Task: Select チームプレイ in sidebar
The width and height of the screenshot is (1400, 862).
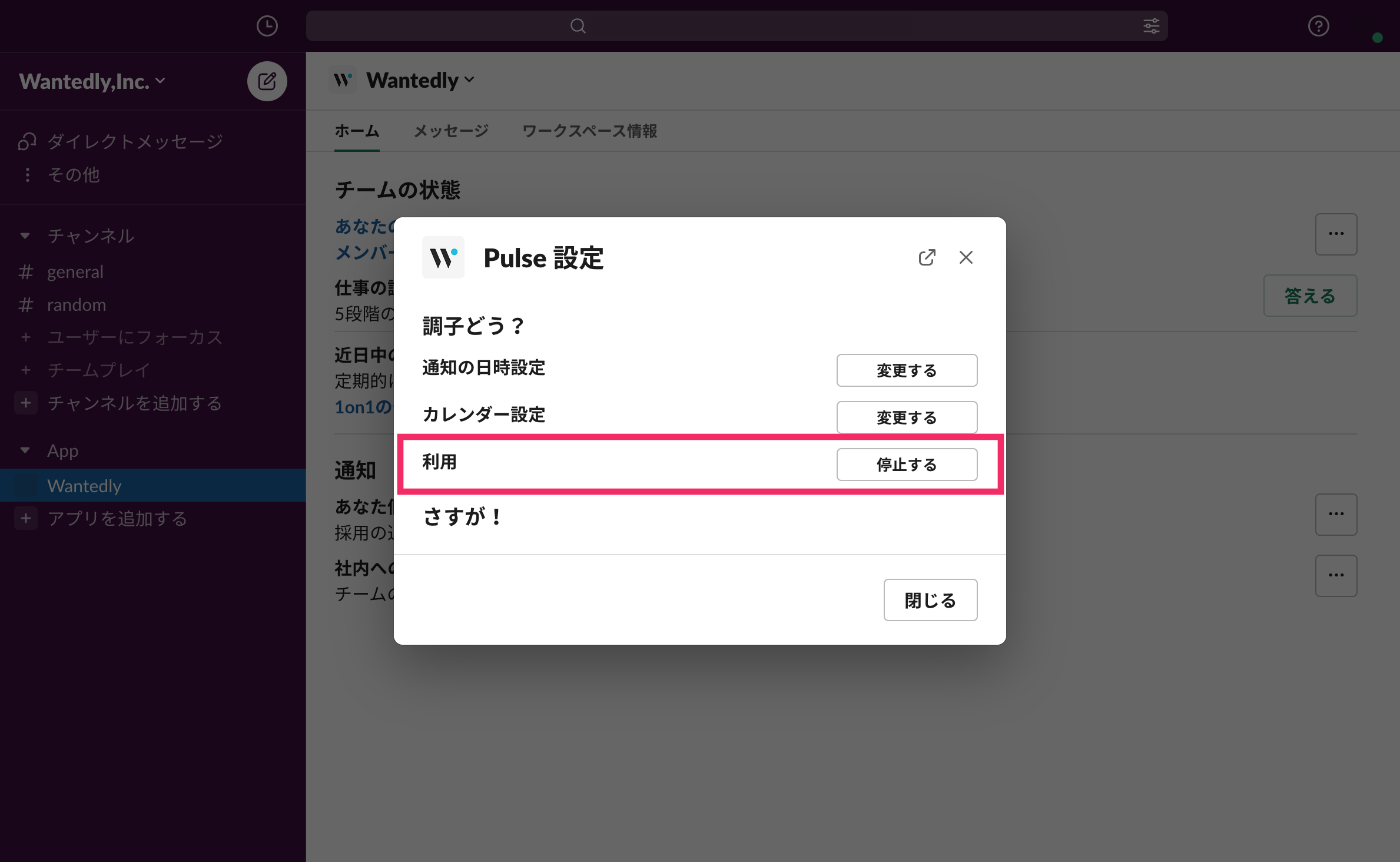Action: click(x=98, y=370)
